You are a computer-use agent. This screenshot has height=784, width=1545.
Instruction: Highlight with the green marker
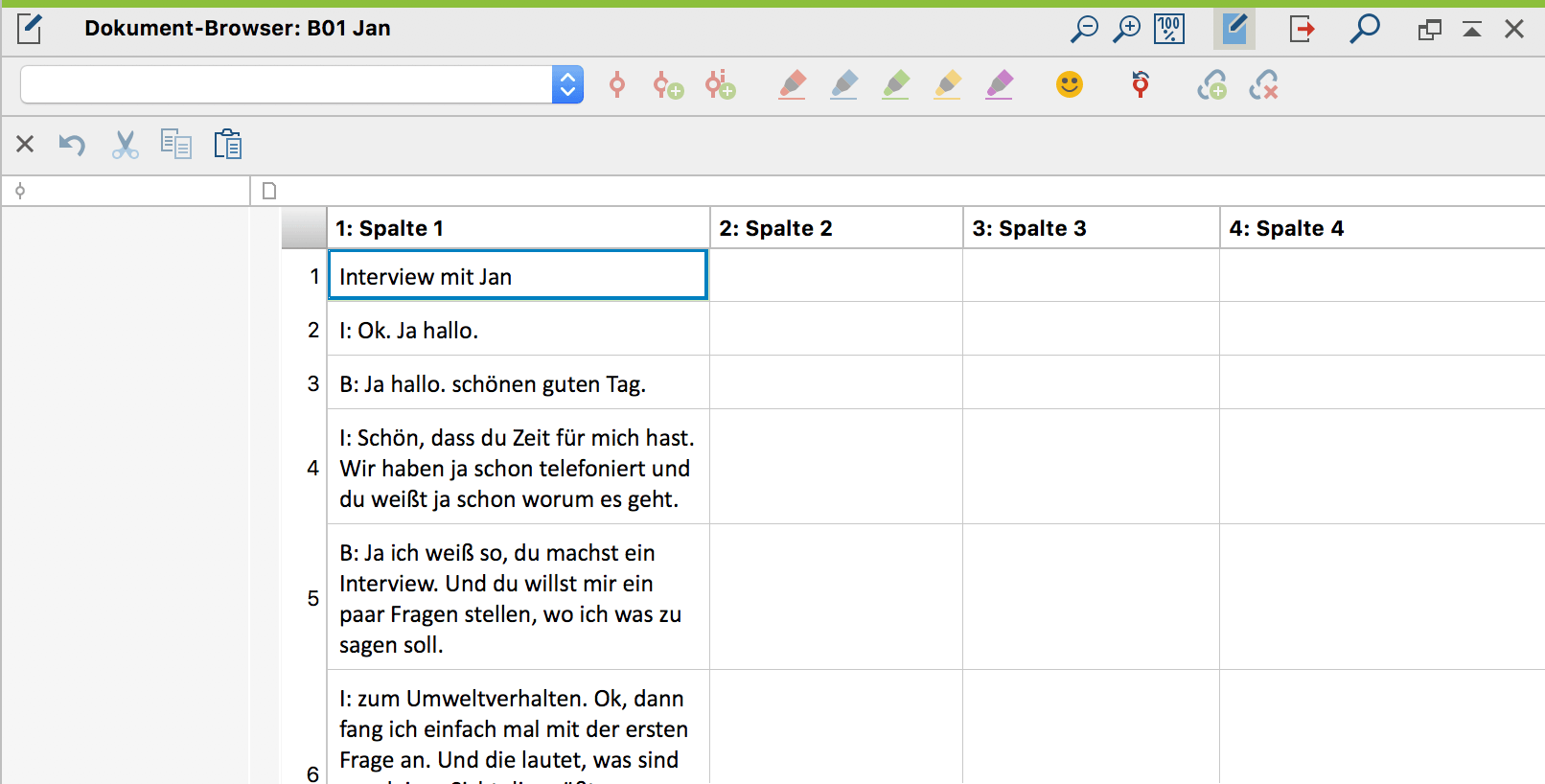pyautogui.click(x=896, y=85)
